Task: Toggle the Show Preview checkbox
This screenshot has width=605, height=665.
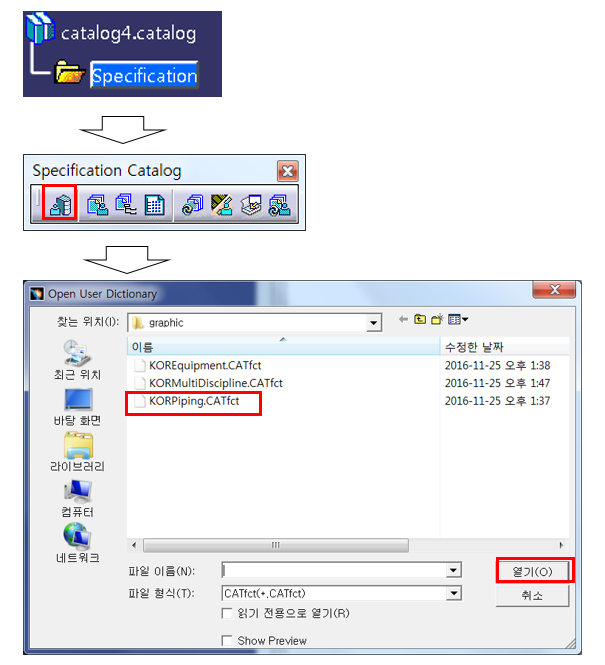Action: tap(227, 640)
